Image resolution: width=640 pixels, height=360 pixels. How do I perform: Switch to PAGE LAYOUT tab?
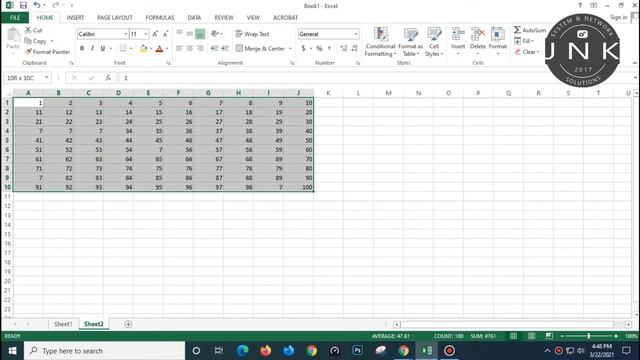(x=115, y=18)
